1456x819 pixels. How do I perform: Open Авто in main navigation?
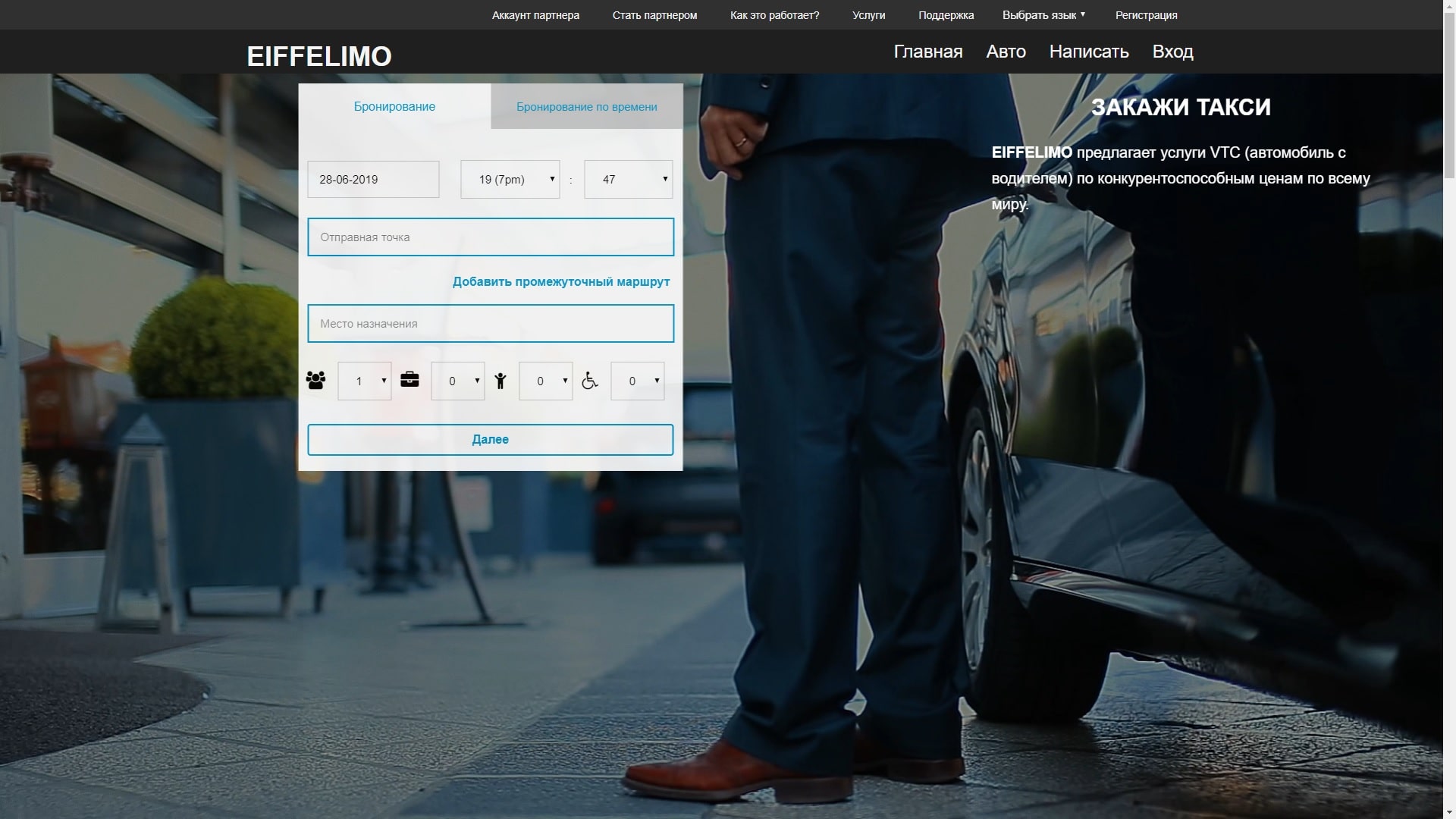1006,52
